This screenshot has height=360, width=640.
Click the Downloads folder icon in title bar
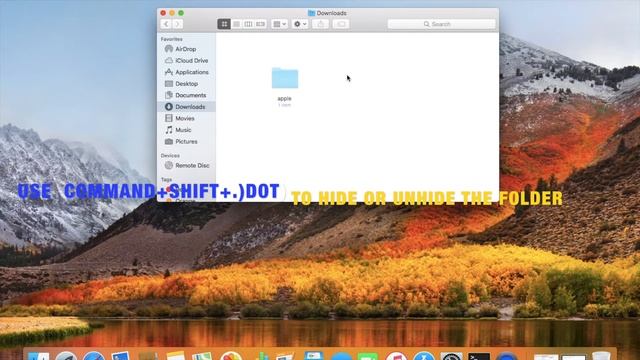click(x=311, y=13)
